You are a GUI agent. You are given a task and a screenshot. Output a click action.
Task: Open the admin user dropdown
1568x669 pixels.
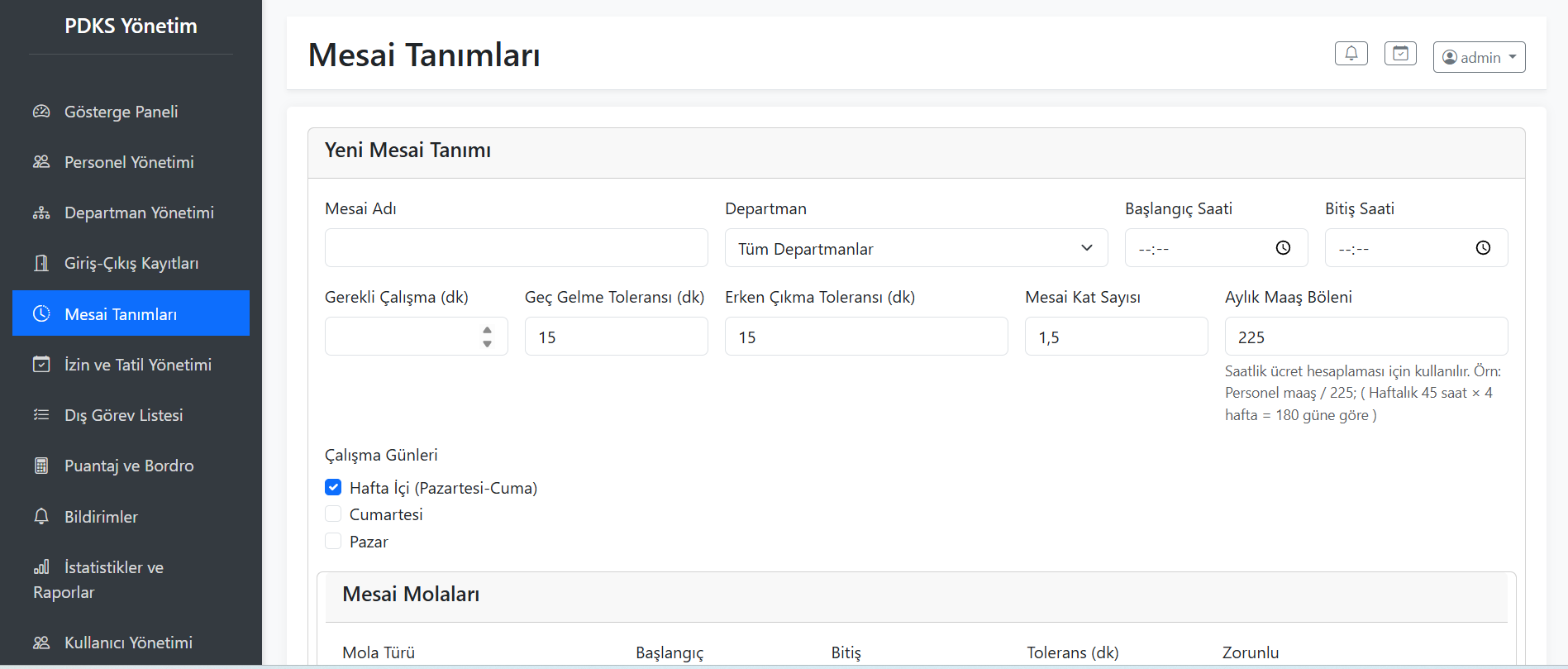tap(1479, 57)
